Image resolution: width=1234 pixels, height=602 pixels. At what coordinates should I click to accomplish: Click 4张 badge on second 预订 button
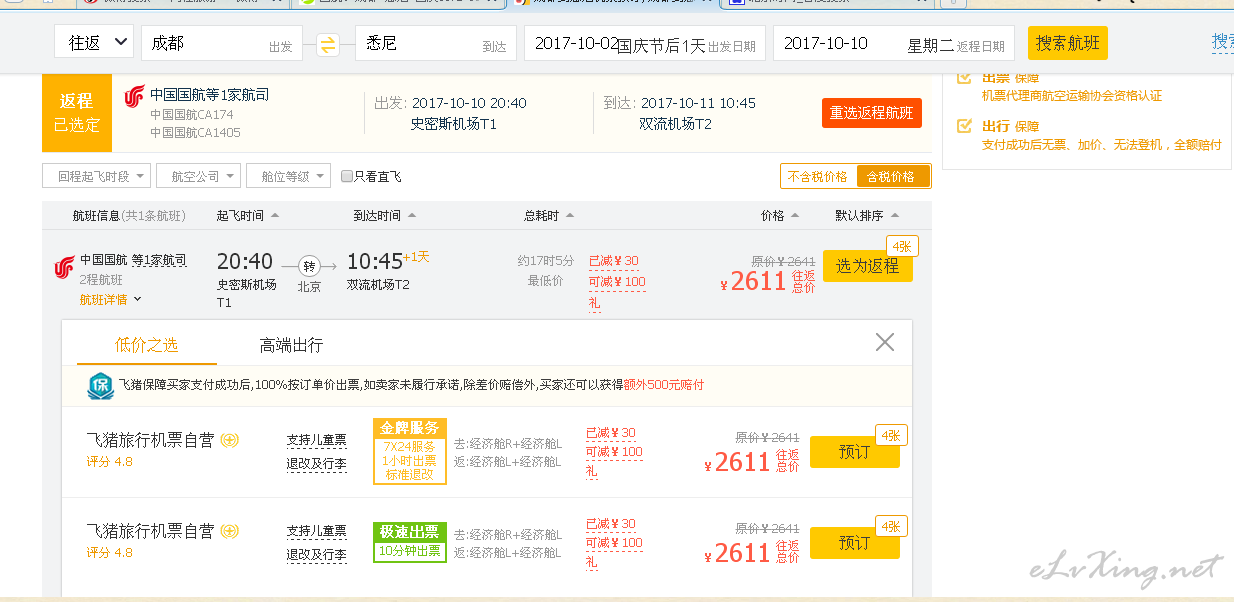[890, 526]
